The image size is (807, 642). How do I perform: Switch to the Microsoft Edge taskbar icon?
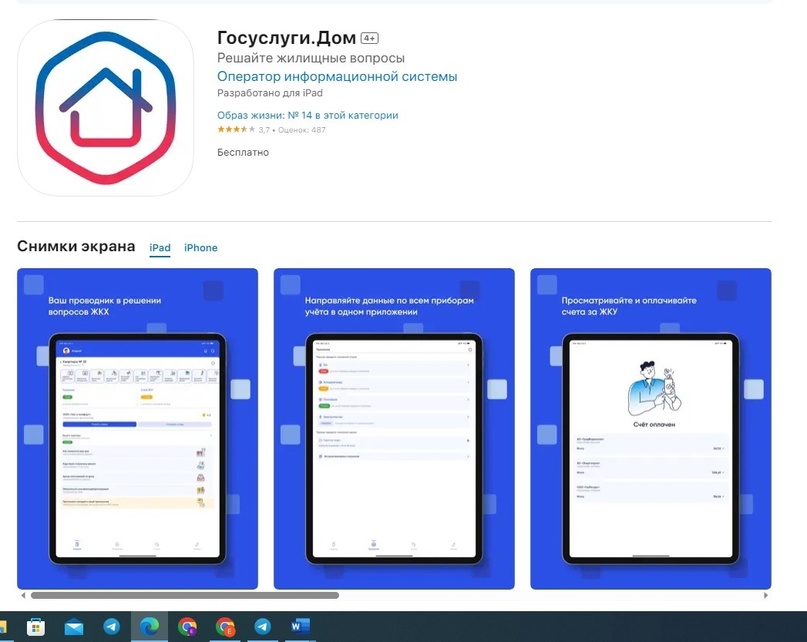point(149,627)
